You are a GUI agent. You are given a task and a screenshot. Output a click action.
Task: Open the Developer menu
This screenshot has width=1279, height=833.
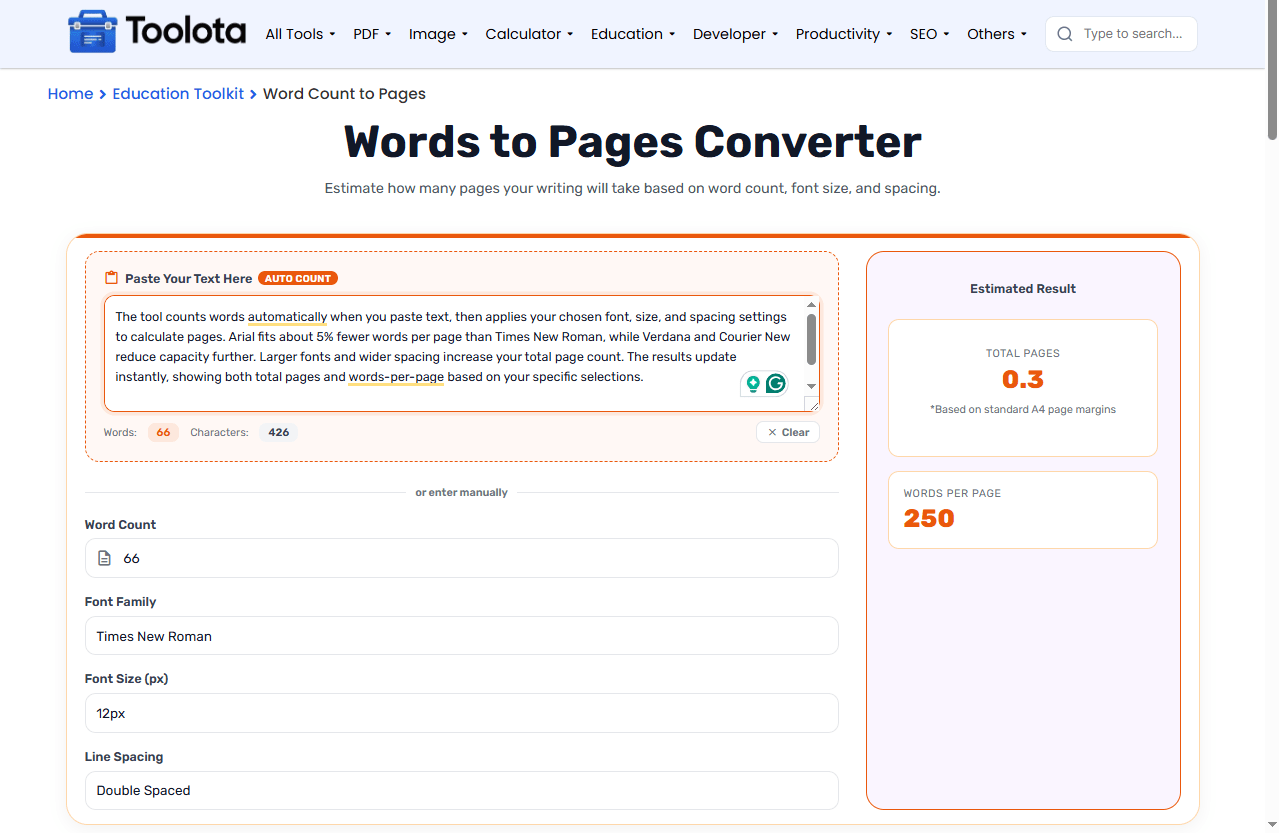tap(736, 34)
